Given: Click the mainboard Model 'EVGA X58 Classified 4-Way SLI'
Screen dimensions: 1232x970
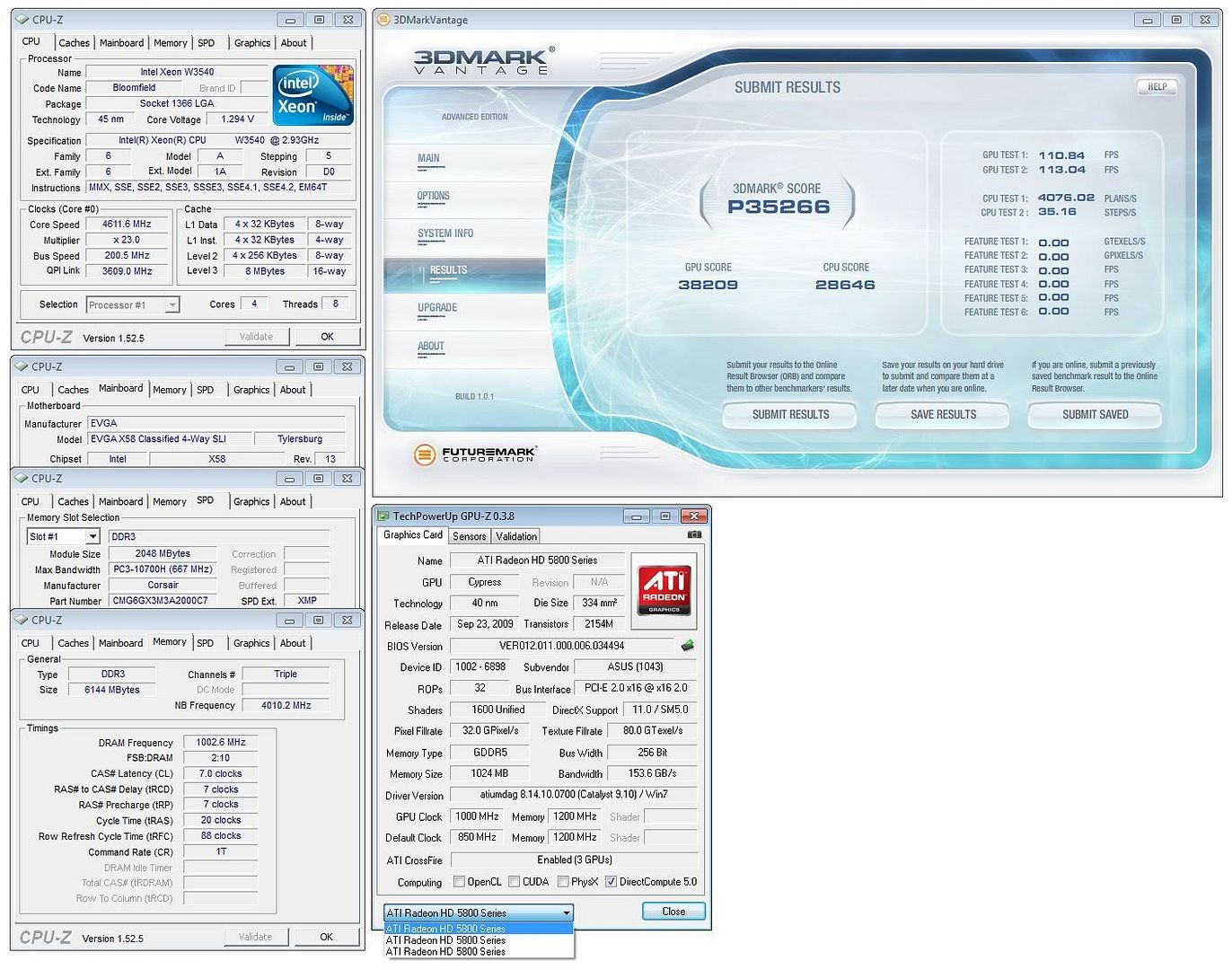Looking at the screenshot, I should [168, 439].
